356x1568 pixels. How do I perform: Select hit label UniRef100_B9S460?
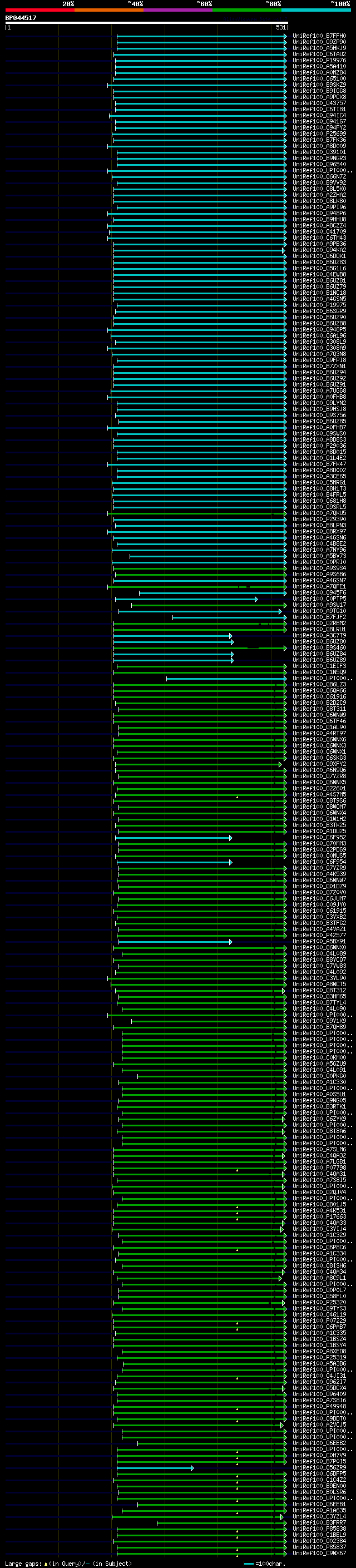(x=319, y=647)
